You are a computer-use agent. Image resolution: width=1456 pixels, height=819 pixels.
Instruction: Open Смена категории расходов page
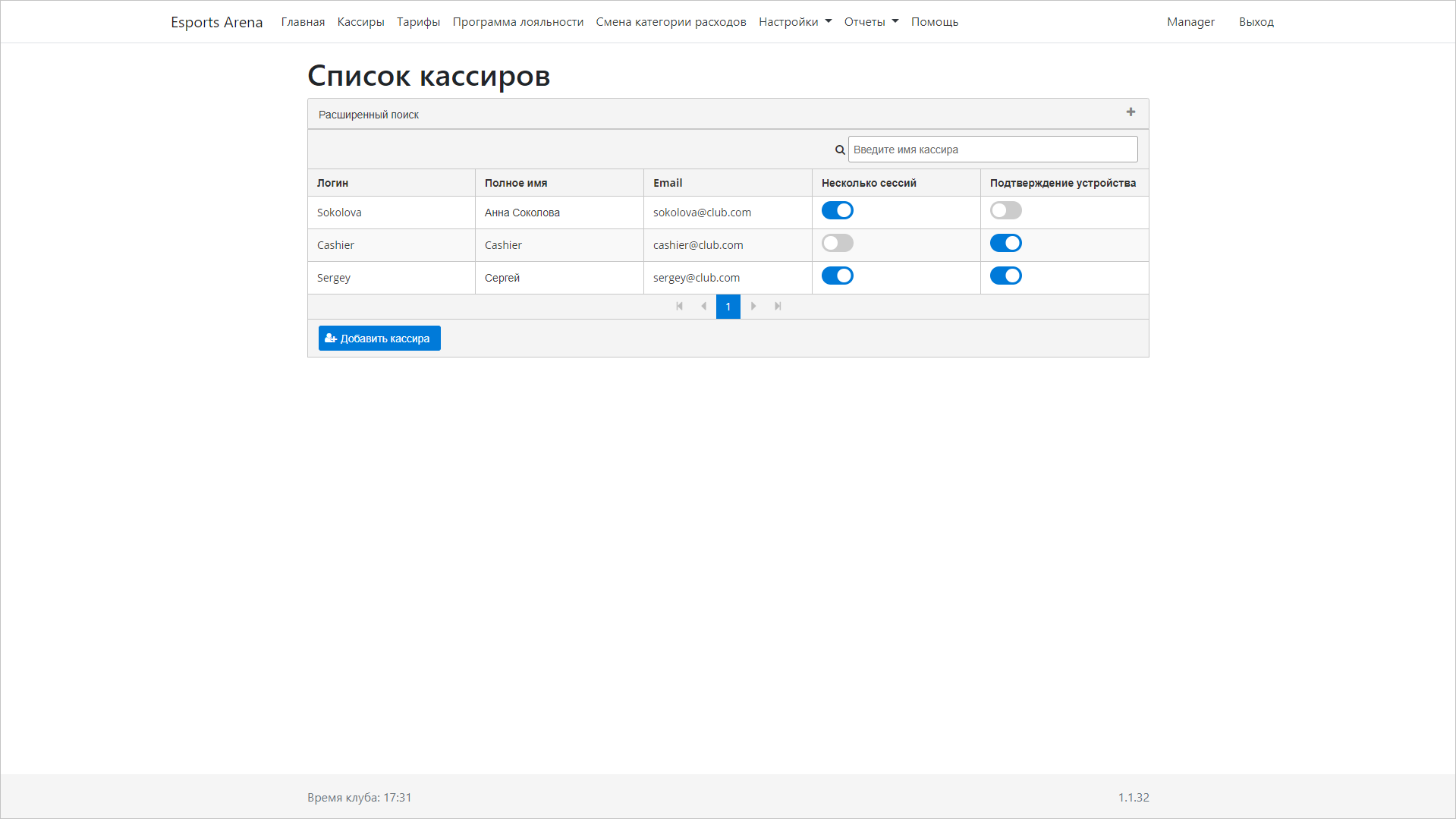(671, 22)
